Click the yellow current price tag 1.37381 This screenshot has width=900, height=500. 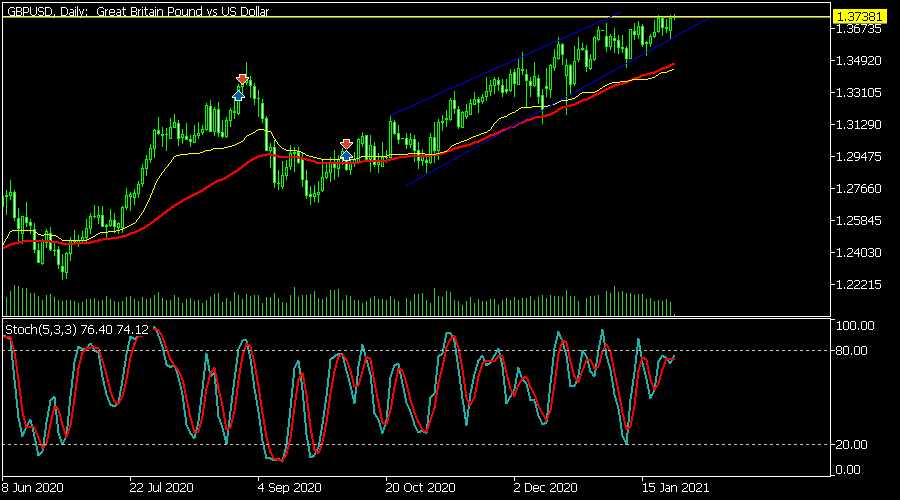(x=860, y=17)
